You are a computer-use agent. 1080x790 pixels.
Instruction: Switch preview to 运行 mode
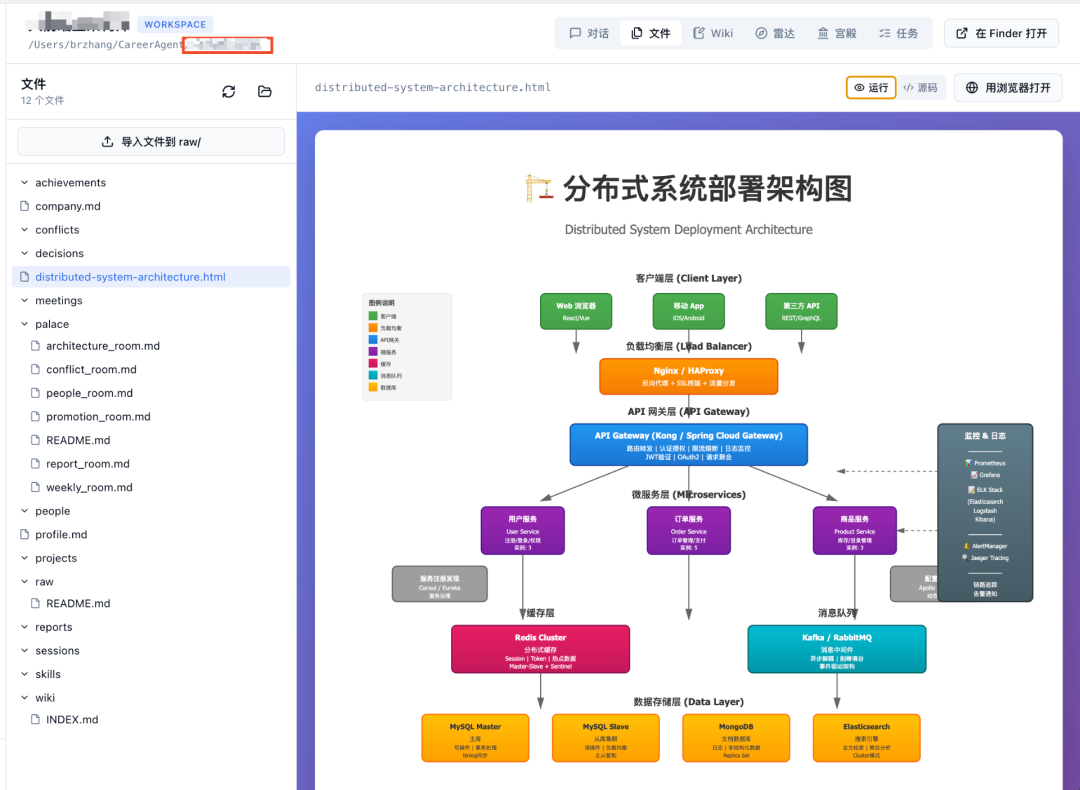[x=871, y=87]
